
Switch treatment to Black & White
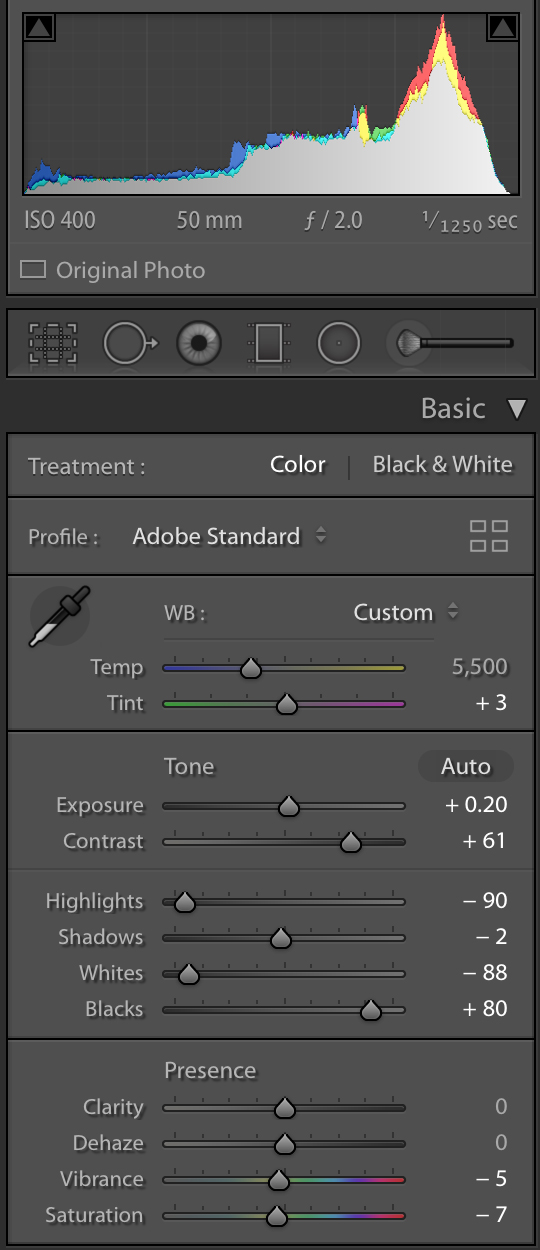pyautogui.click(x=443, y=465)
